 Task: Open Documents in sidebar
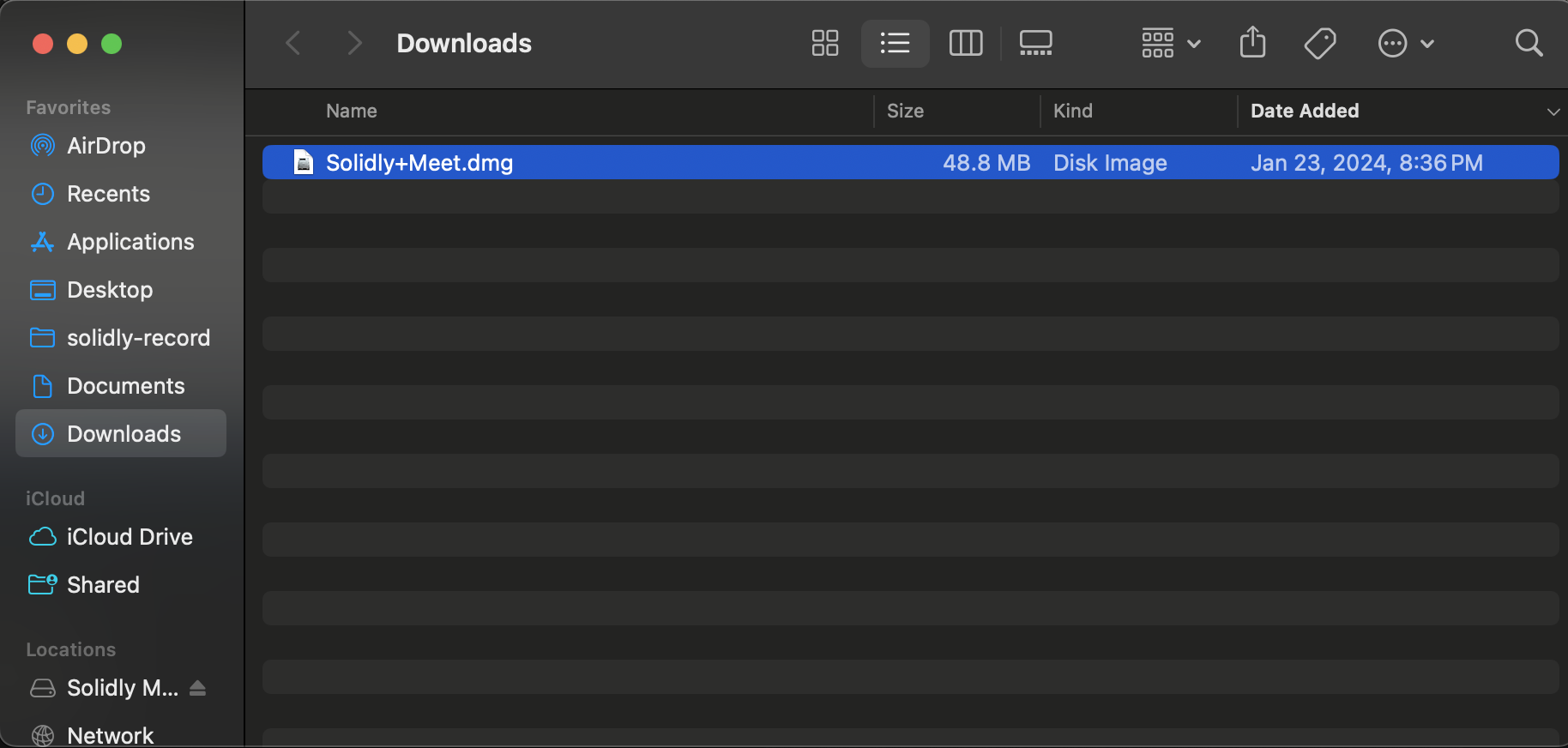(121, 386)
